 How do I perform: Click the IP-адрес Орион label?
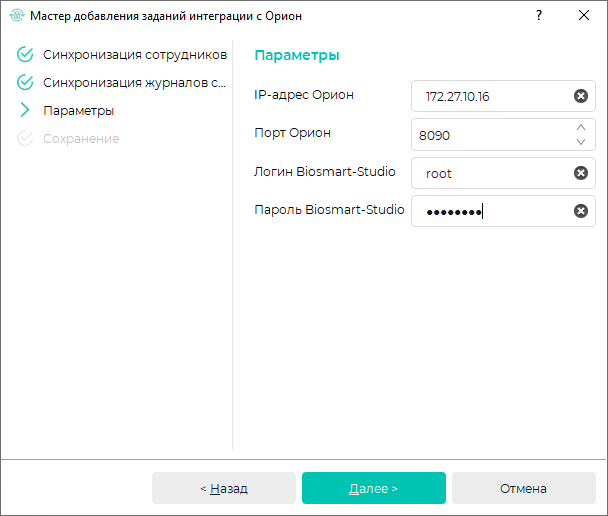click(x=304, y=95)
